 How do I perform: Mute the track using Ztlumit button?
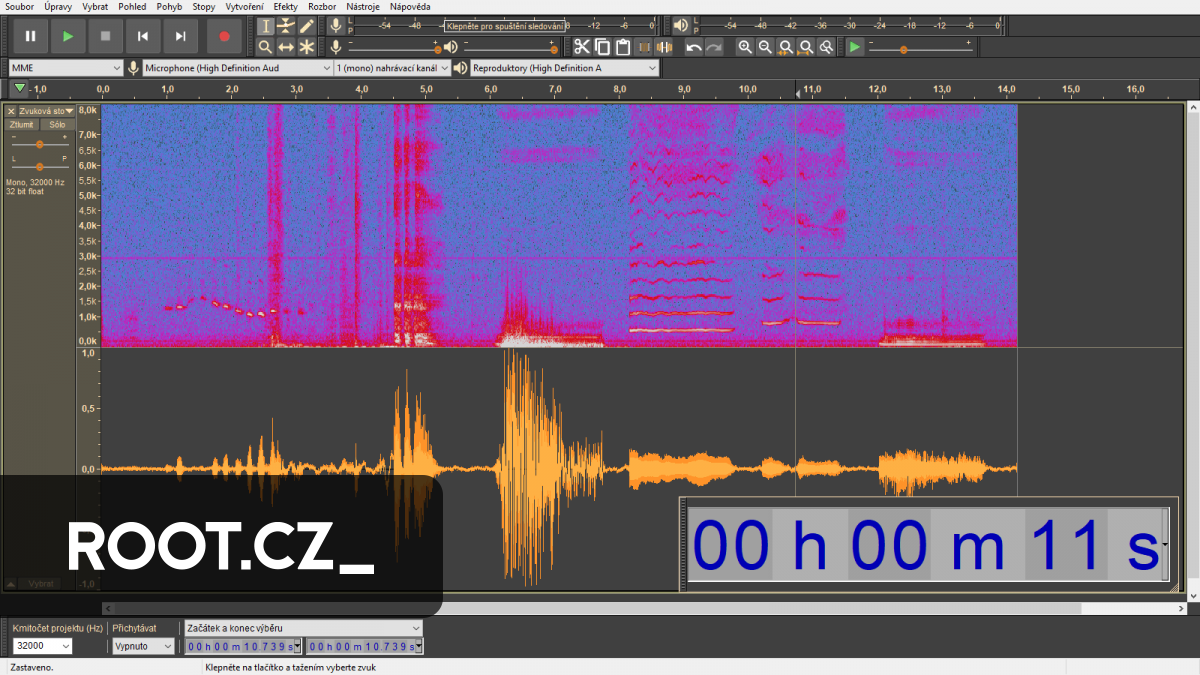[21, 124]
